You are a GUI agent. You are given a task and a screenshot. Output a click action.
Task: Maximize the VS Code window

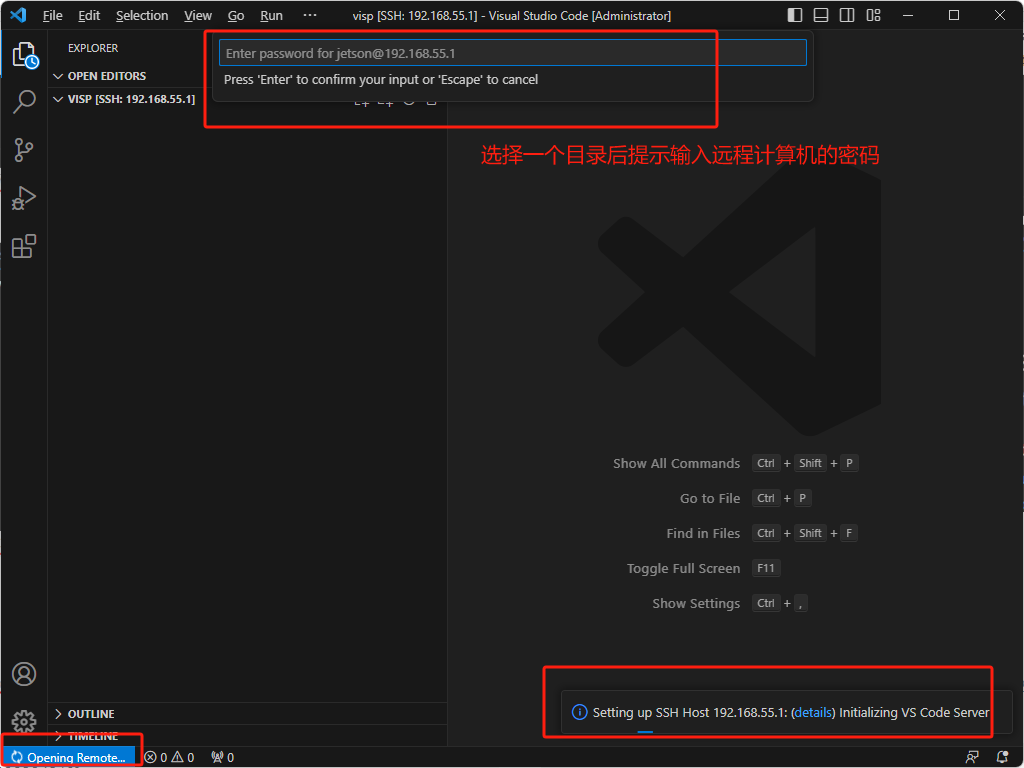tap(954, 15)
